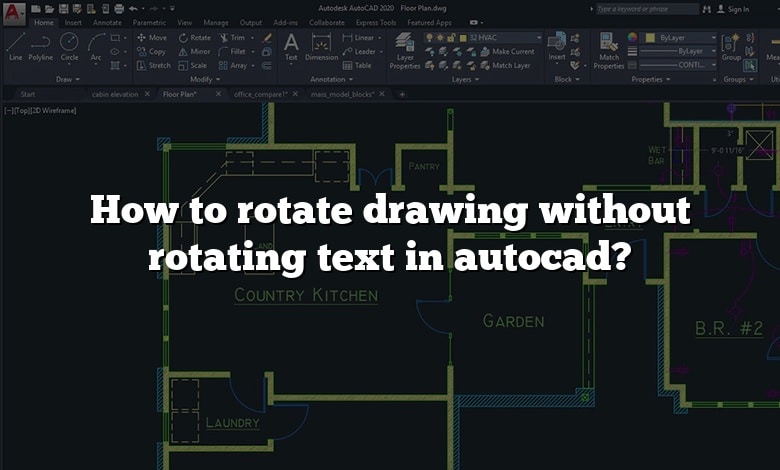Image resolution: width=780 pixels, height=470 pixels.
Task: Toggle group selection on/off icon
Action: [x=751, y=65]
